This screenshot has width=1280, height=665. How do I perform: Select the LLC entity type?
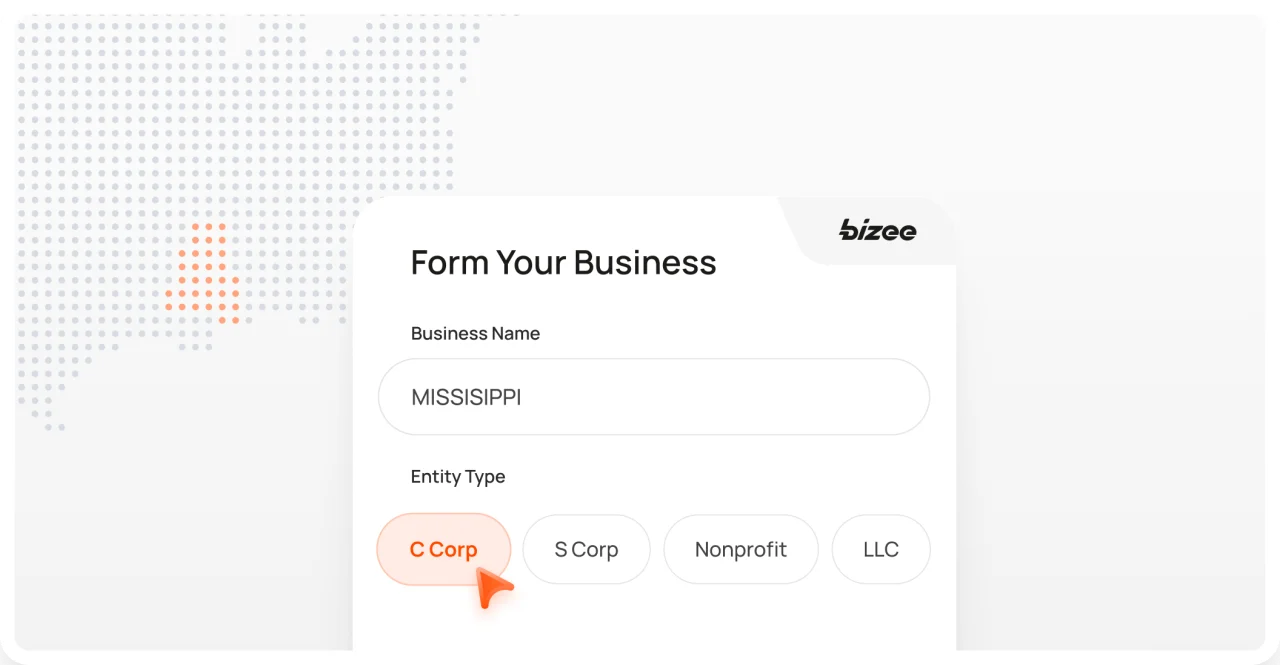[880, 549]
